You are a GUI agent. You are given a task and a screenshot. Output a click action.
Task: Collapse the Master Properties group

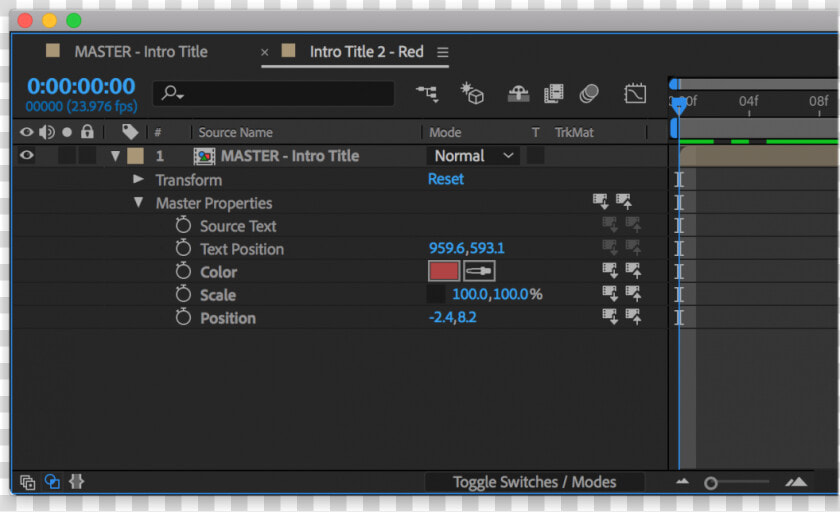(x=138, y=202)
